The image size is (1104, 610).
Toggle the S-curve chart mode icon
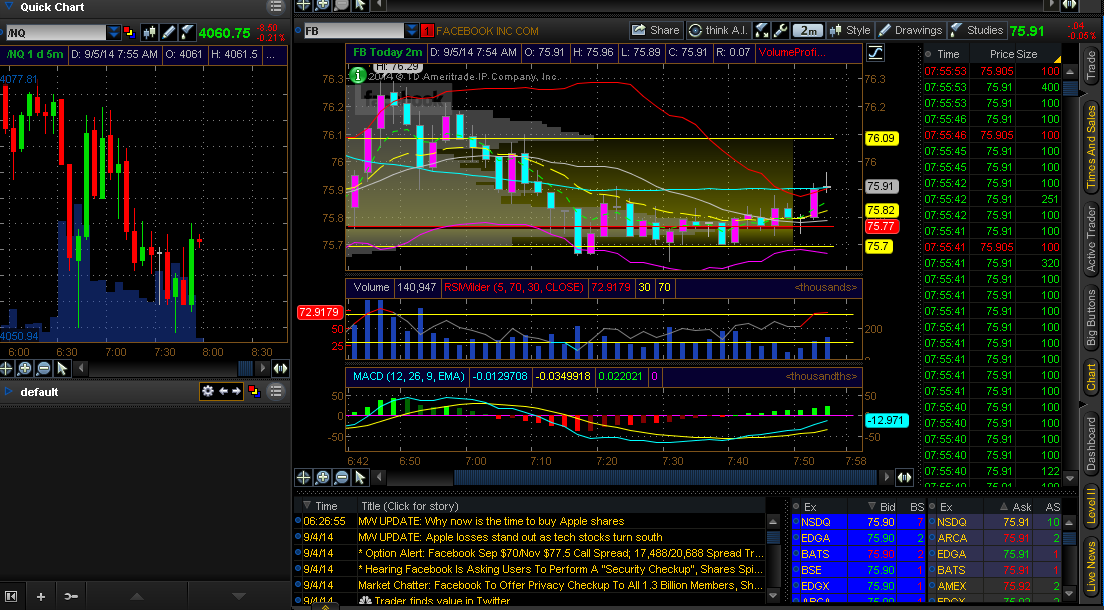click(875, 53)
